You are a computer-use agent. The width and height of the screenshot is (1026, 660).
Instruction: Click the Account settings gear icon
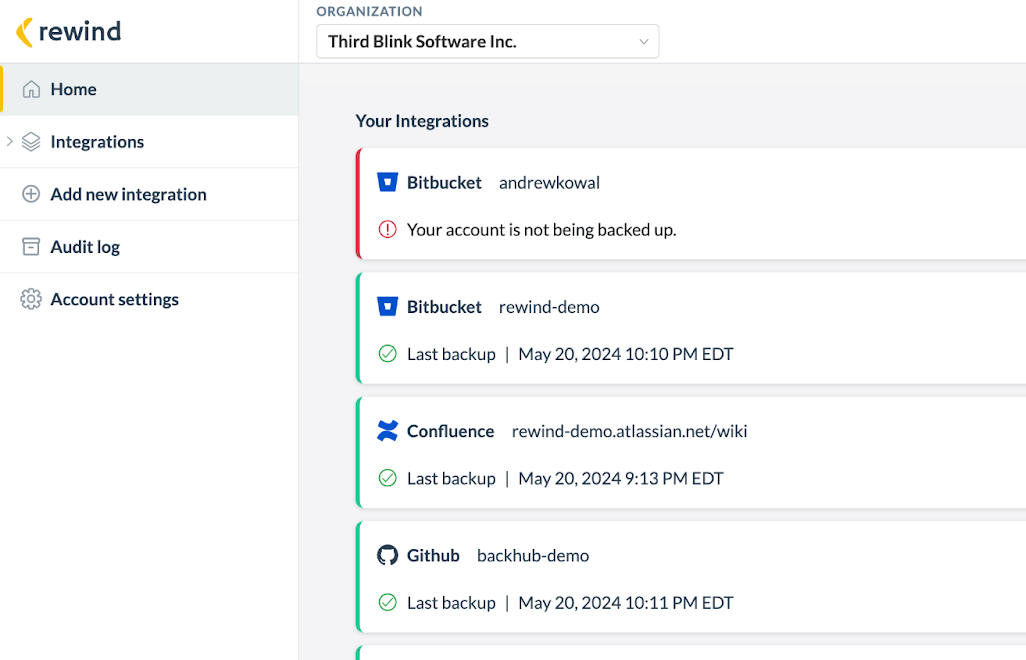[31, 299]
